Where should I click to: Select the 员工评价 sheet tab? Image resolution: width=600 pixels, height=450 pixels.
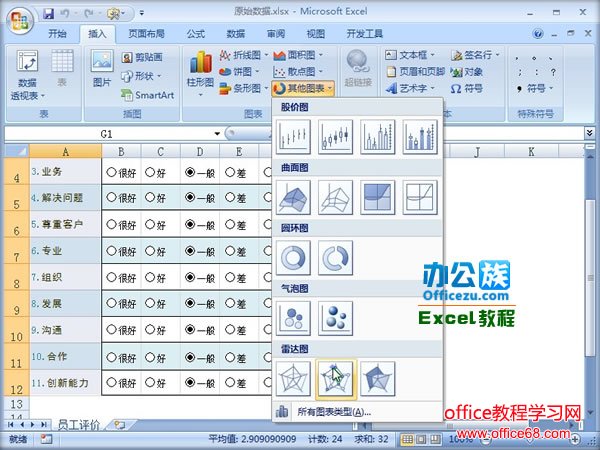tap(78, 425)
